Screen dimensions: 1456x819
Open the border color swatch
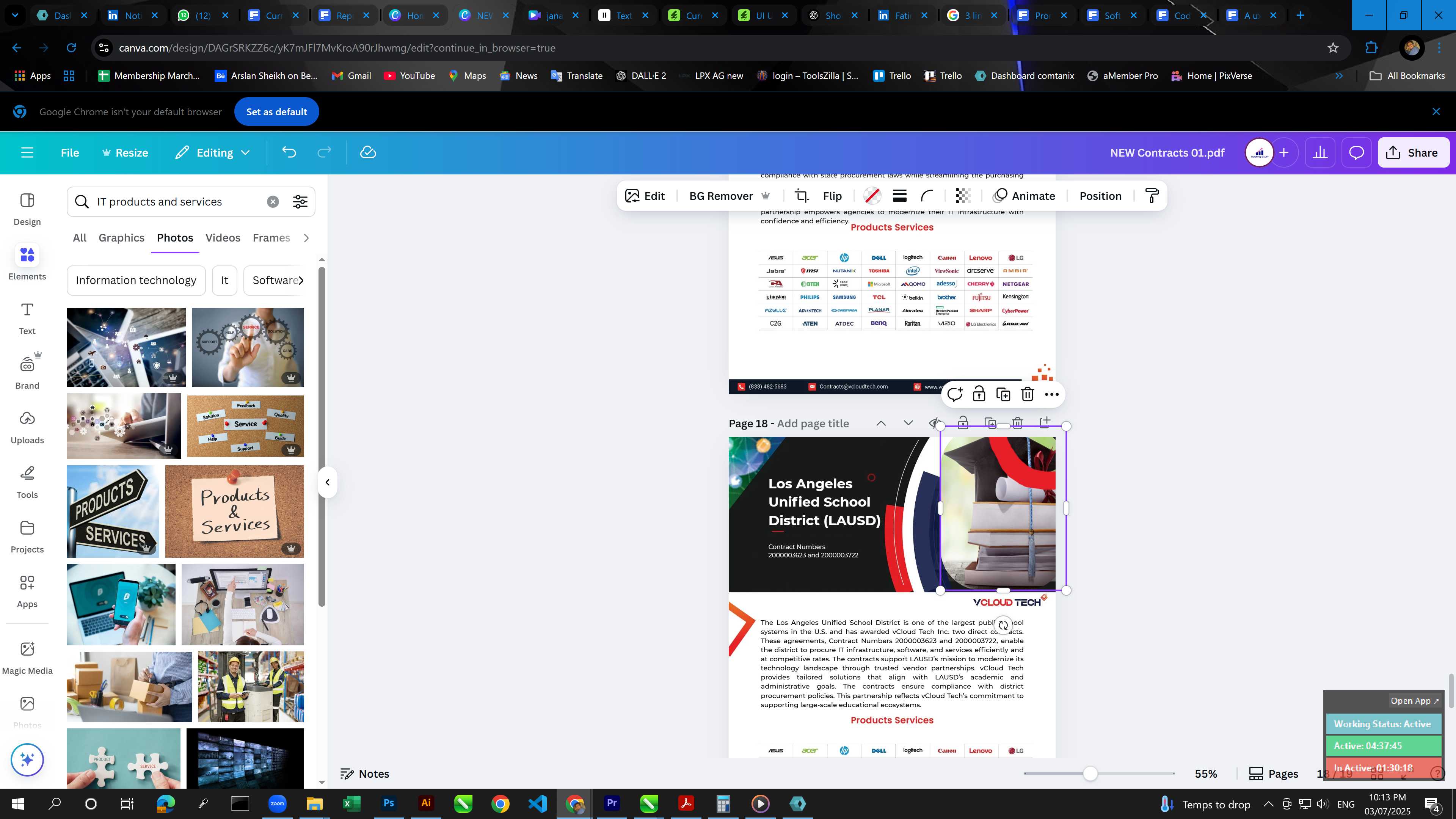pyautogui.click(x=872, y=196)
